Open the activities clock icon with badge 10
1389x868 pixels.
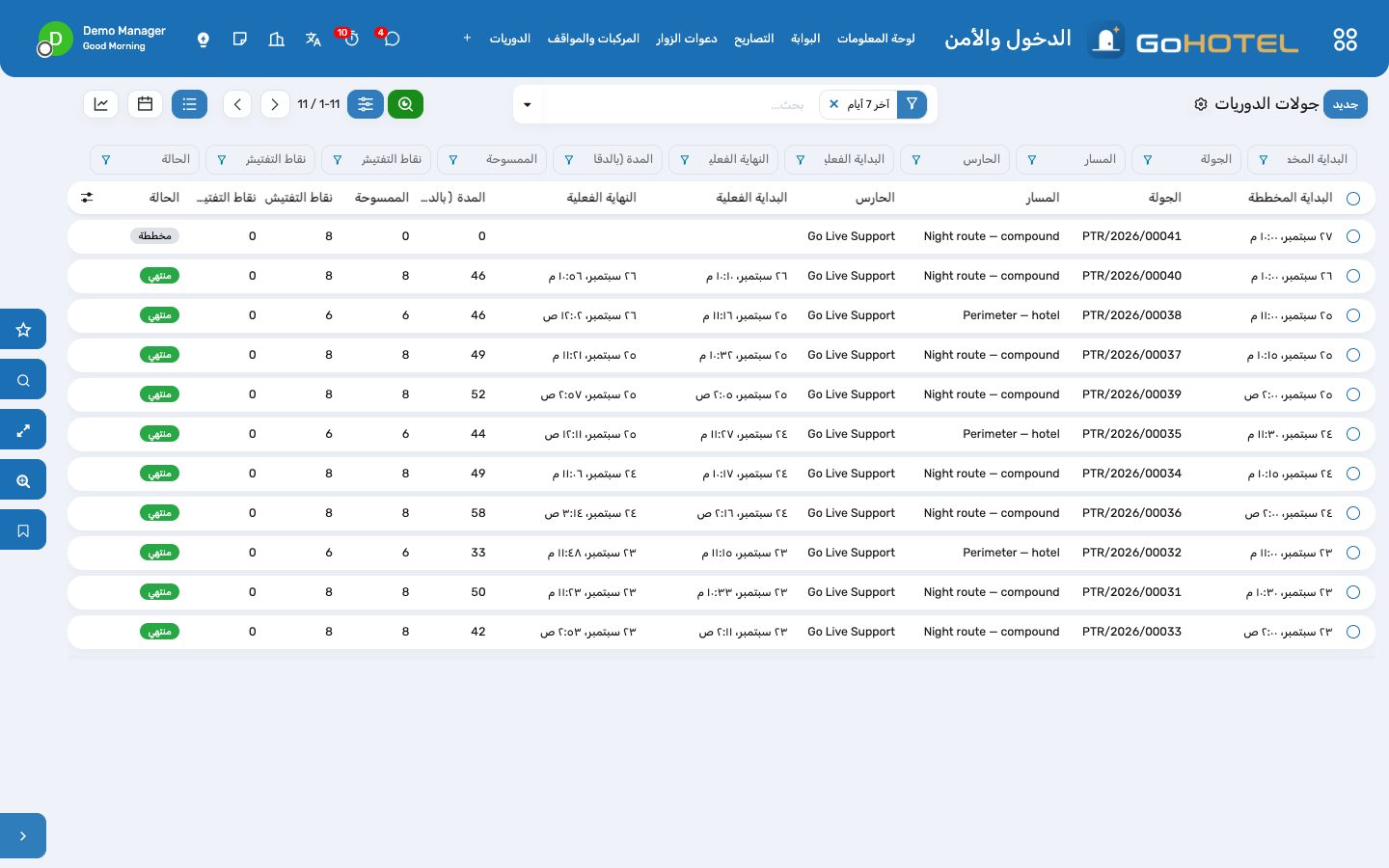pos(351,39)
